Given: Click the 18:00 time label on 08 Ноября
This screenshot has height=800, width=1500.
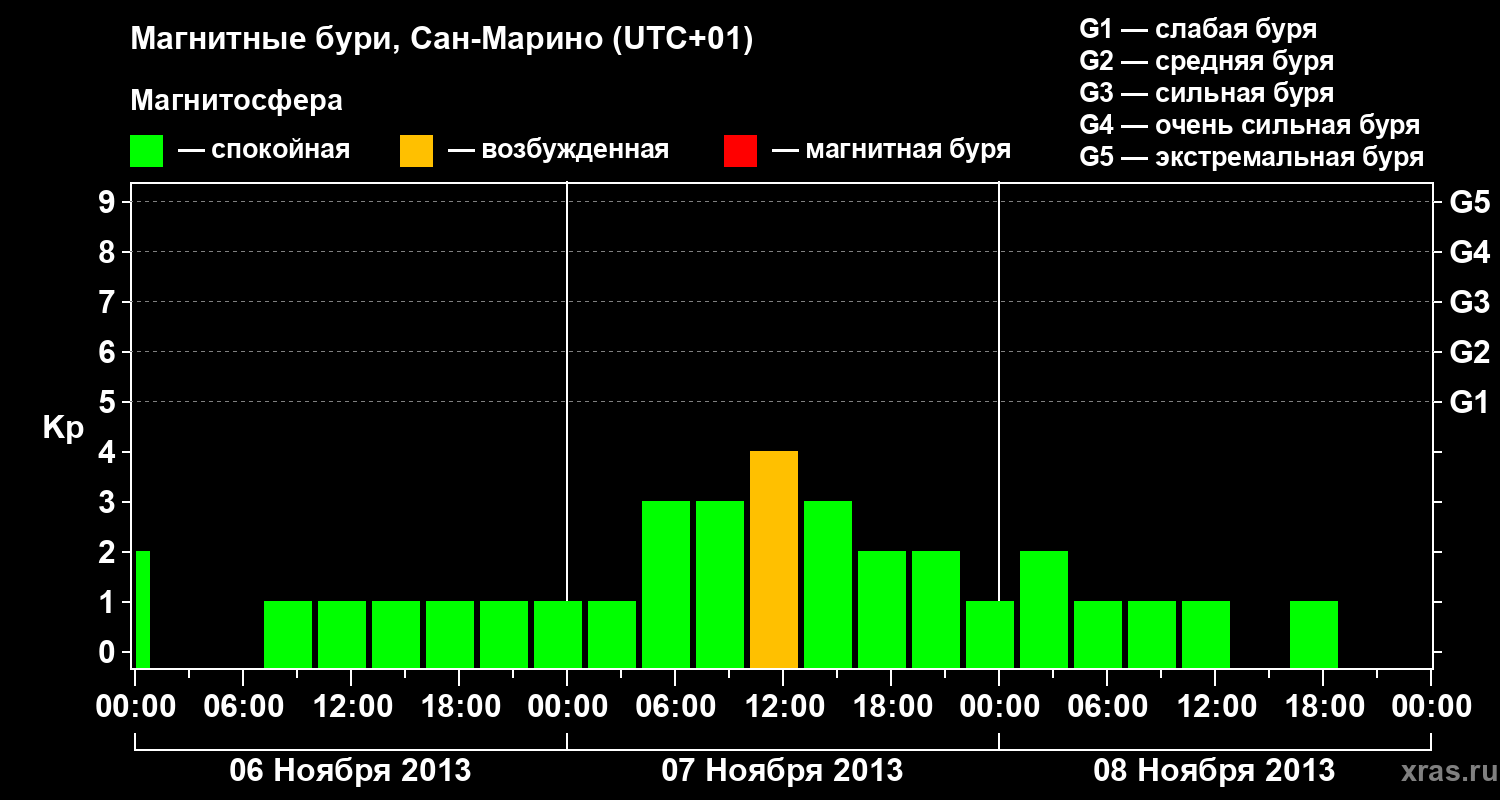Looking at the screenshot, I should [x=1323, y=706].
